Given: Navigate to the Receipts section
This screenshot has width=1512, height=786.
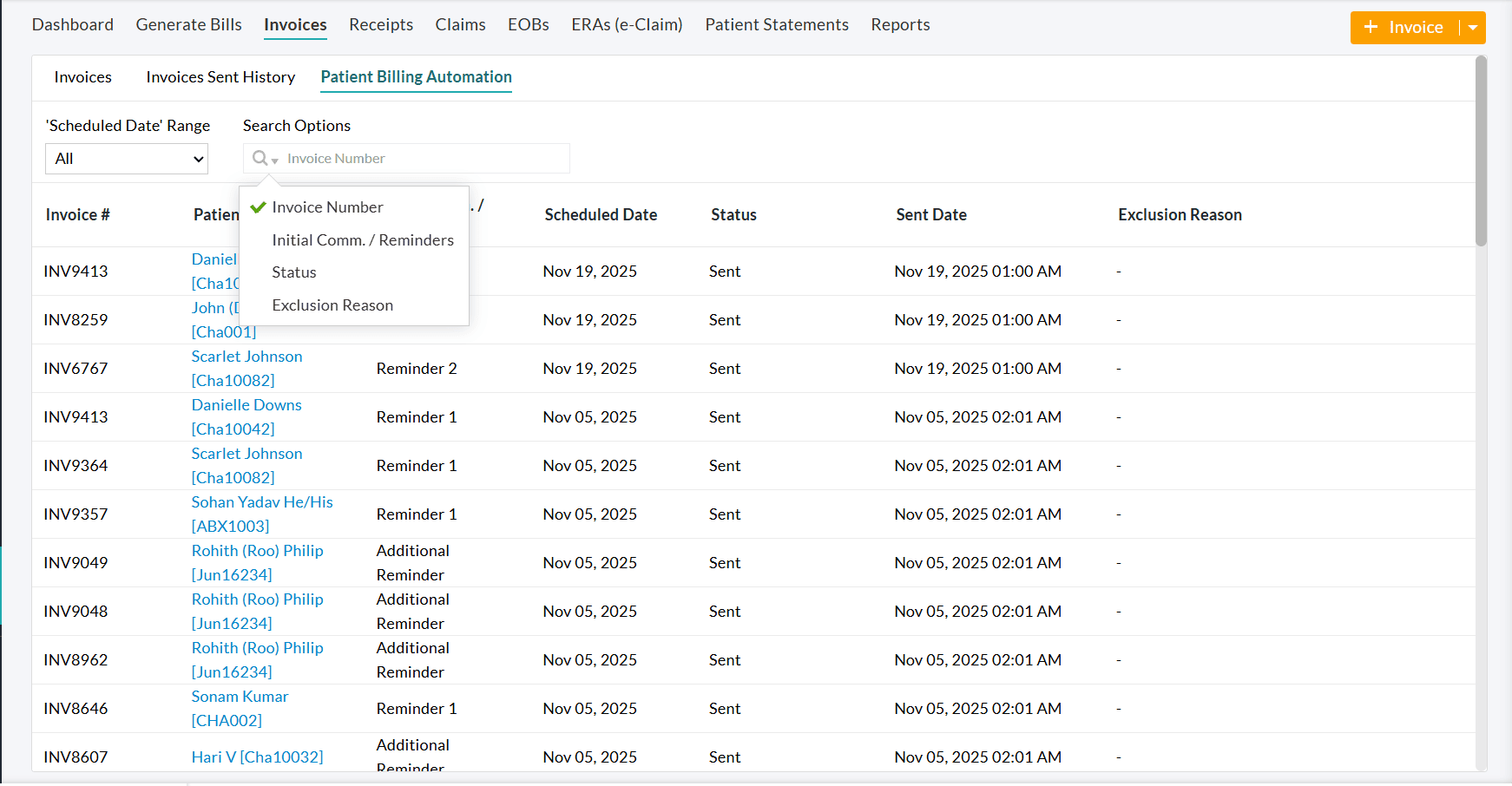Looking at the screenshot, I should [381, 24].
